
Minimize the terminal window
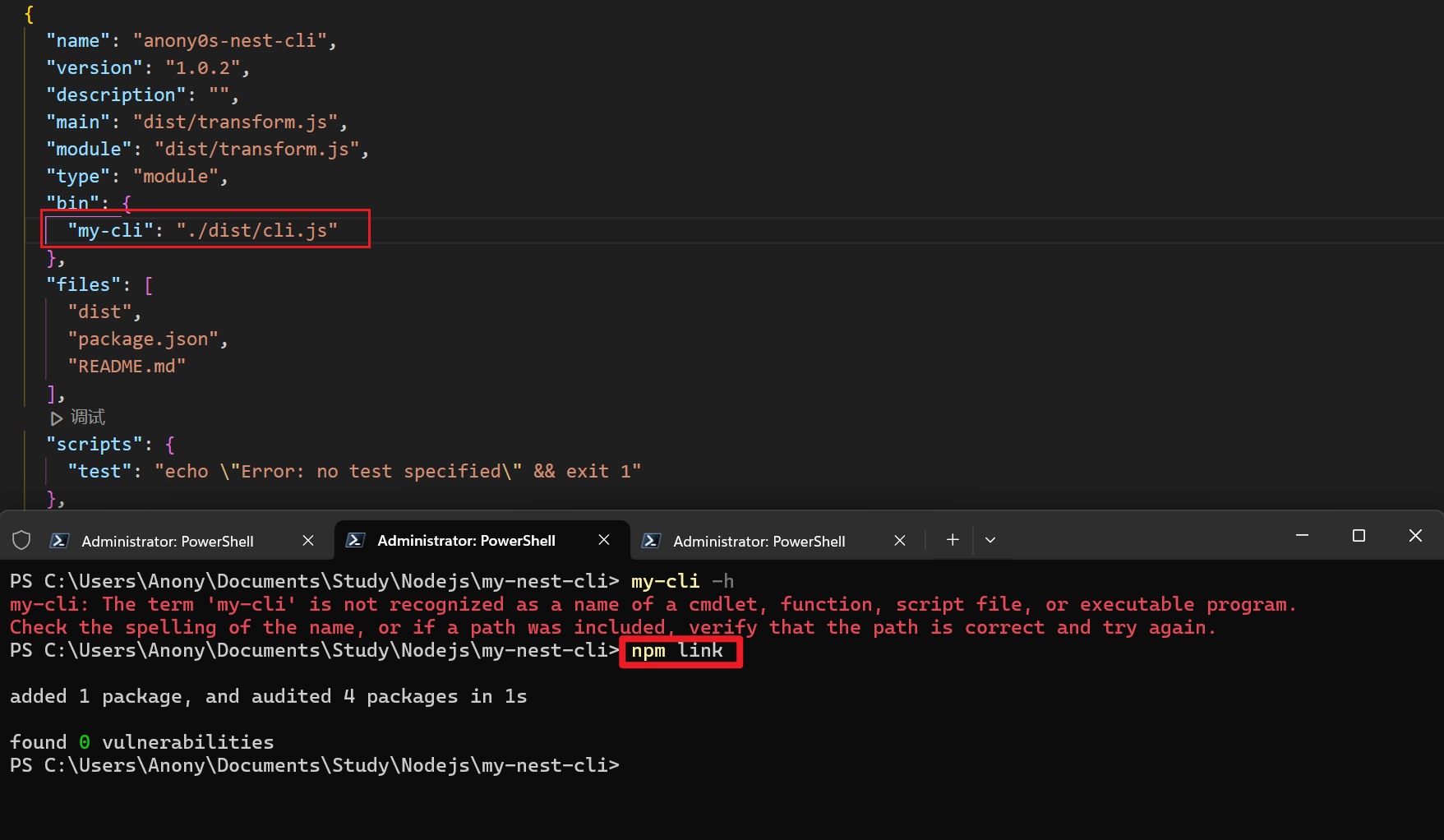(1302, 535)
